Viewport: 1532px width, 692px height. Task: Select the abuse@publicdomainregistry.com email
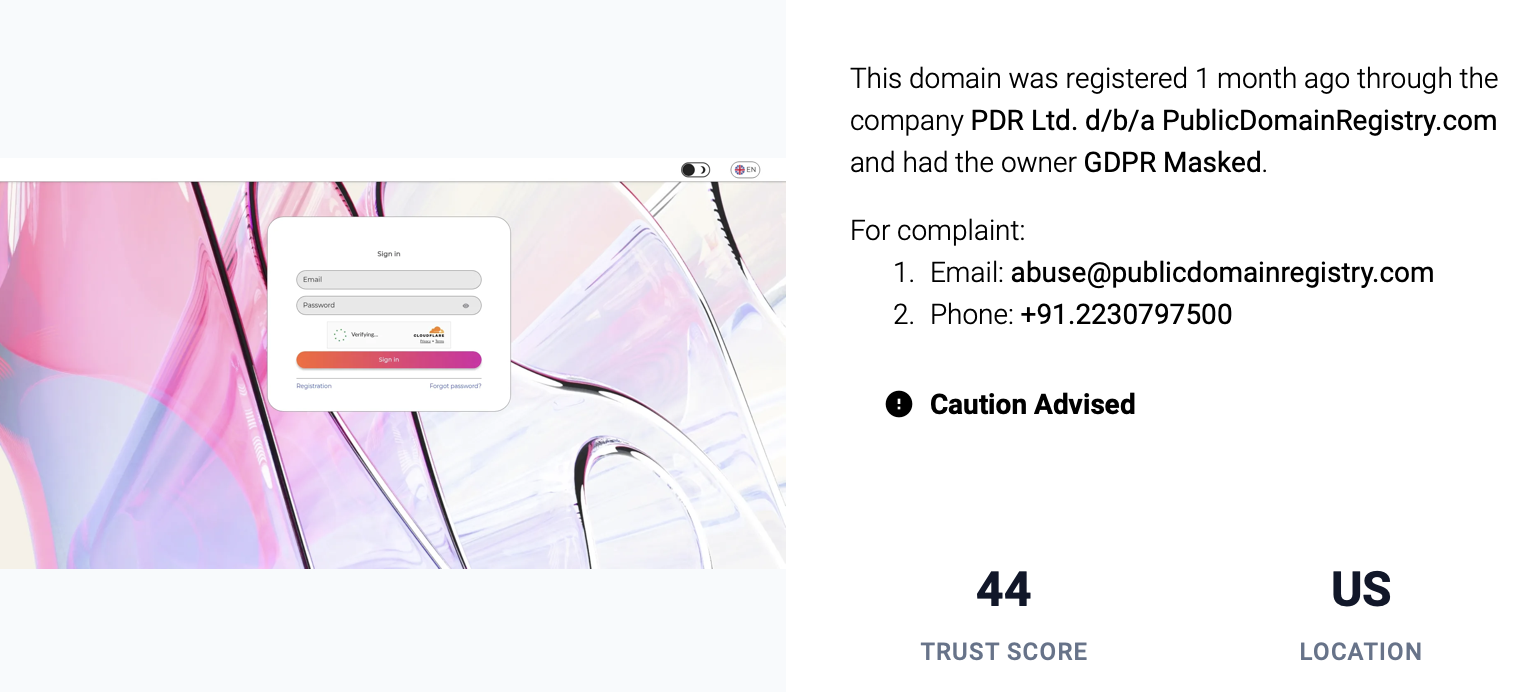tap(1222, 273)
